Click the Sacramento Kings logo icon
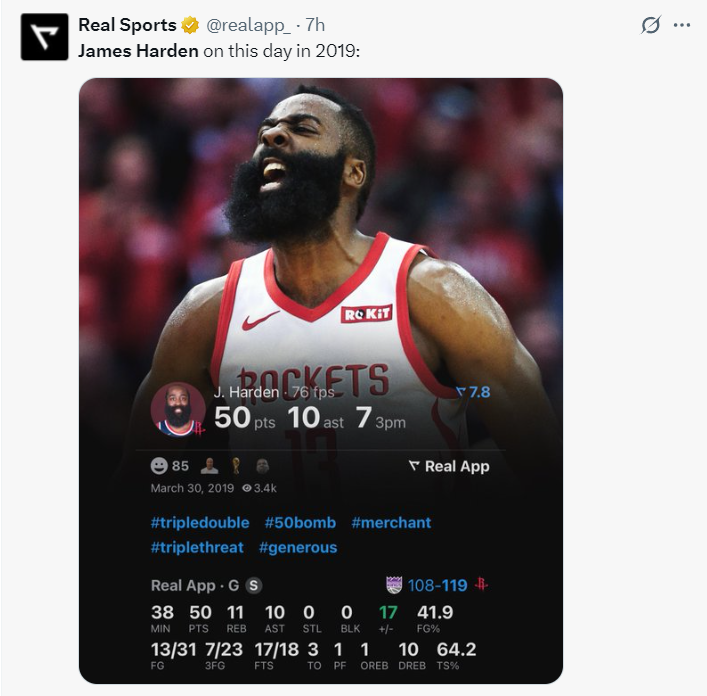The image size is (707, 696). (394, 585)
